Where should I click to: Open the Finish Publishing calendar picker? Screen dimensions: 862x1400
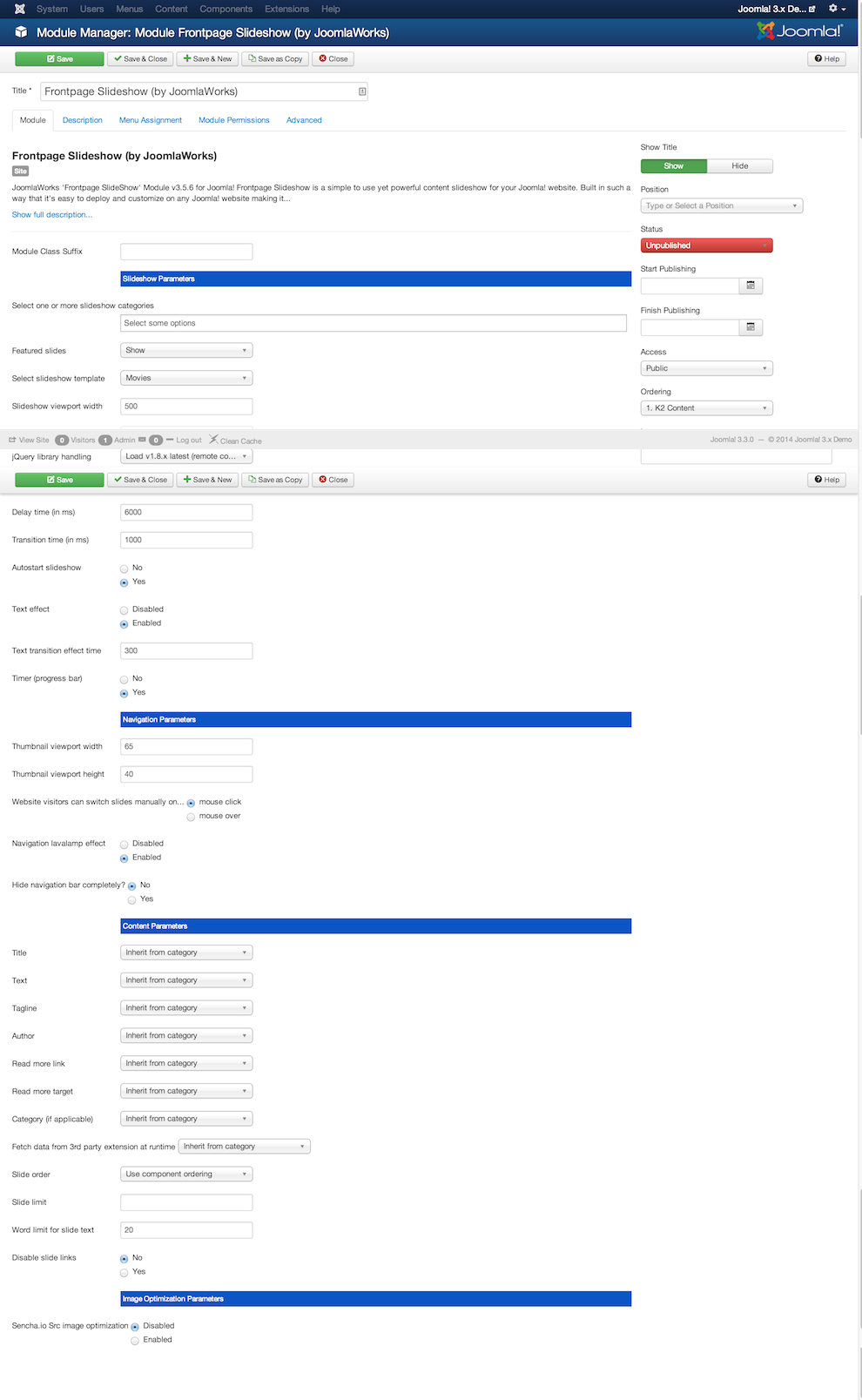[x=751, y=327]
